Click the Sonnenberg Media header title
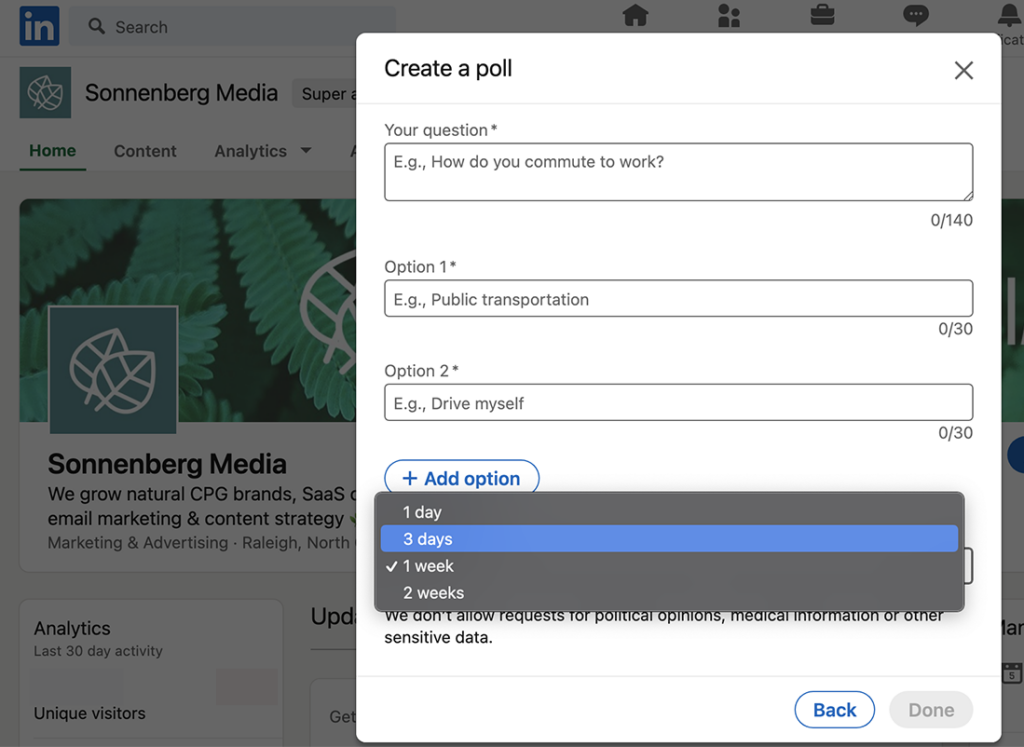The image size is (1024, 747). (182, 93)
